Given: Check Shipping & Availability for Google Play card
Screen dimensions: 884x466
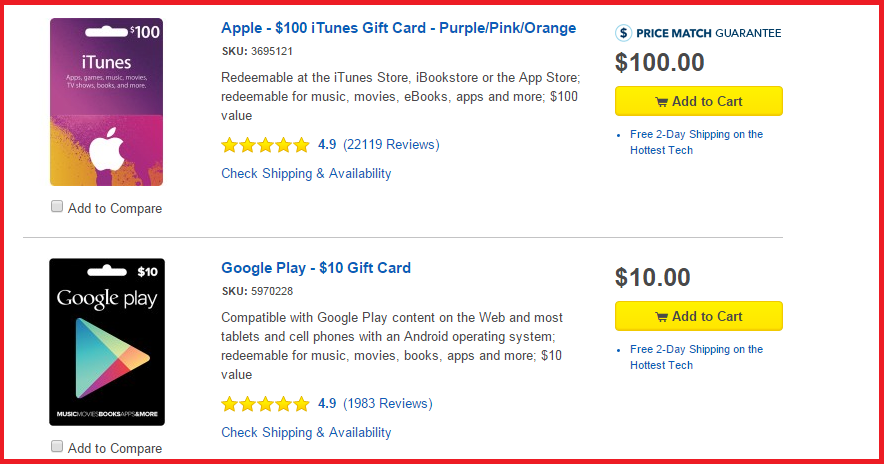Looking at the screenshot, I should 306,432.
